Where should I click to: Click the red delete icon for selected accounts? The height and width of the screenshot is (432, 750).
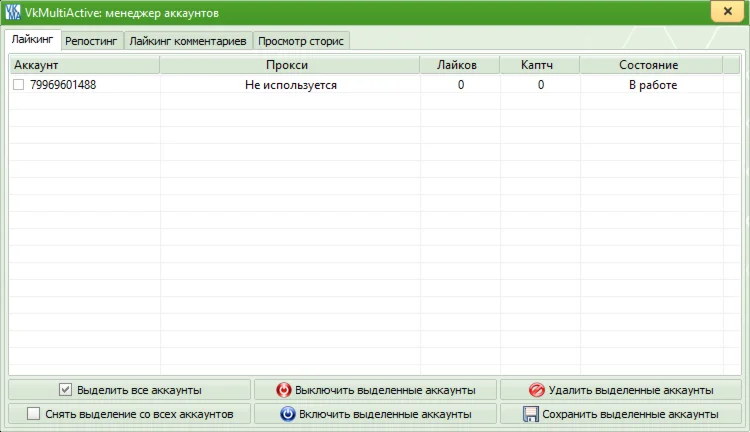coord(537,390)
